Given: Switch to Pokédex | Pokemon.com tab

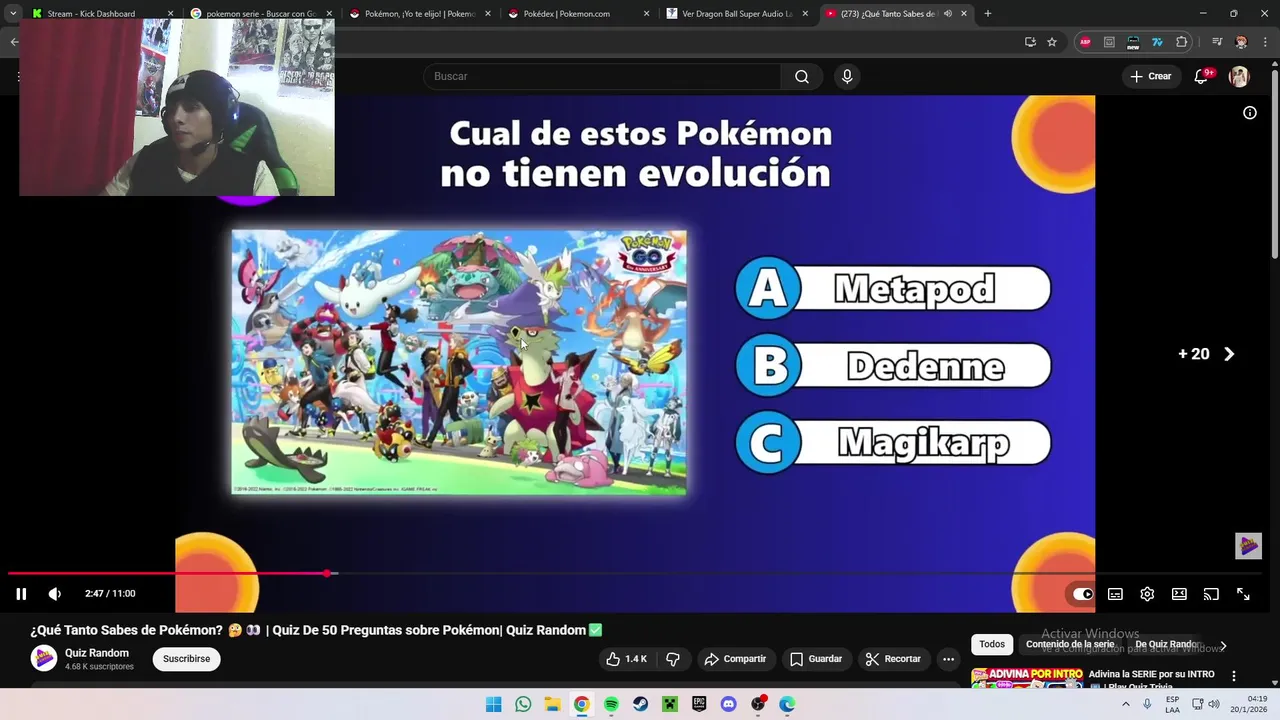Looking at the screenshot, I should point(578,14).
